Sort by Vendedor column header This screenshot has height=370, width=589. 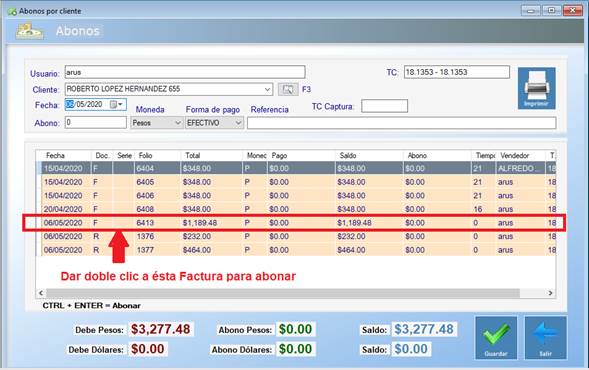(515, 156)
